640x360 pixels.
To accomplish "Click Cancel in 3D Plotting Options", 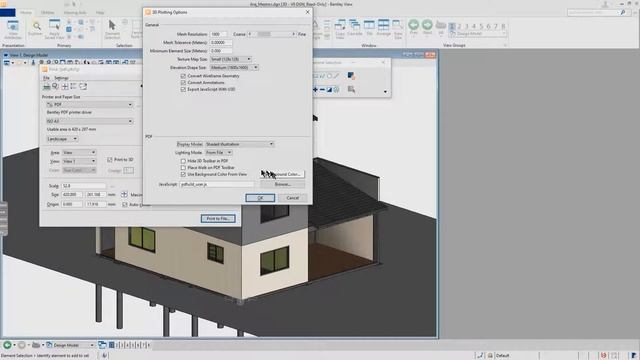I will (x=293, y=198).
